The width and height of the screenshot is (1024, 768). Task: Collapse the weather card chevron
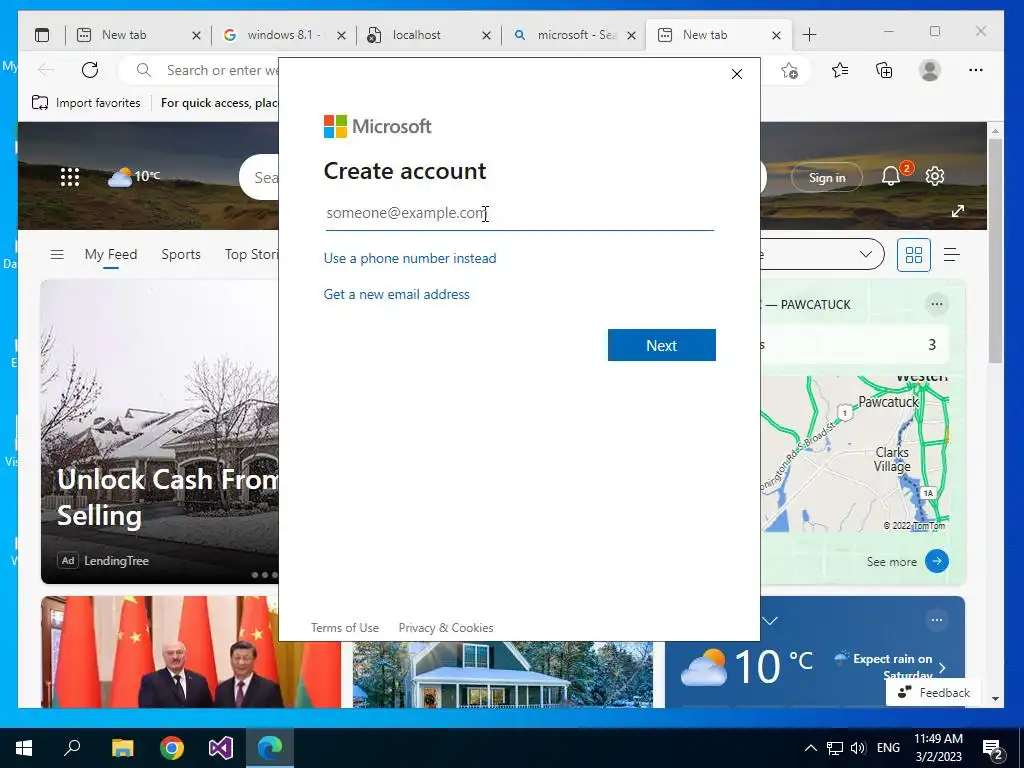tap(770, 620)
